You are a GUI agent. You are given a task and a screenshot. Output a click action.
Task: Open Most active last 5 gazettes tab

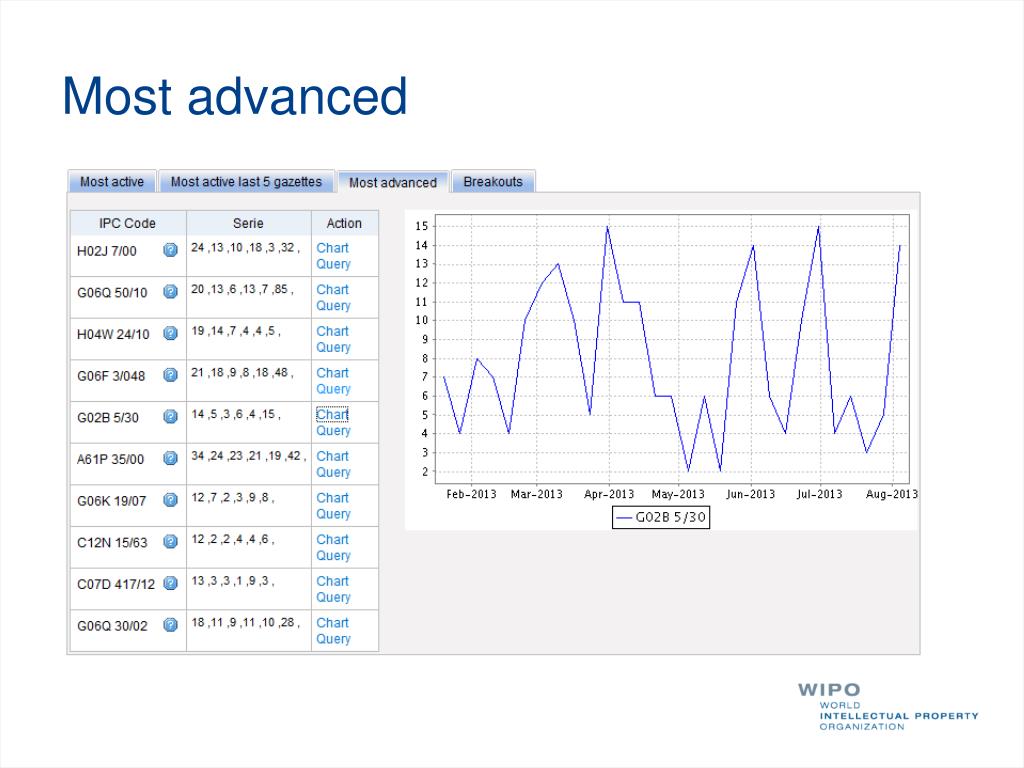pos(246,182)
